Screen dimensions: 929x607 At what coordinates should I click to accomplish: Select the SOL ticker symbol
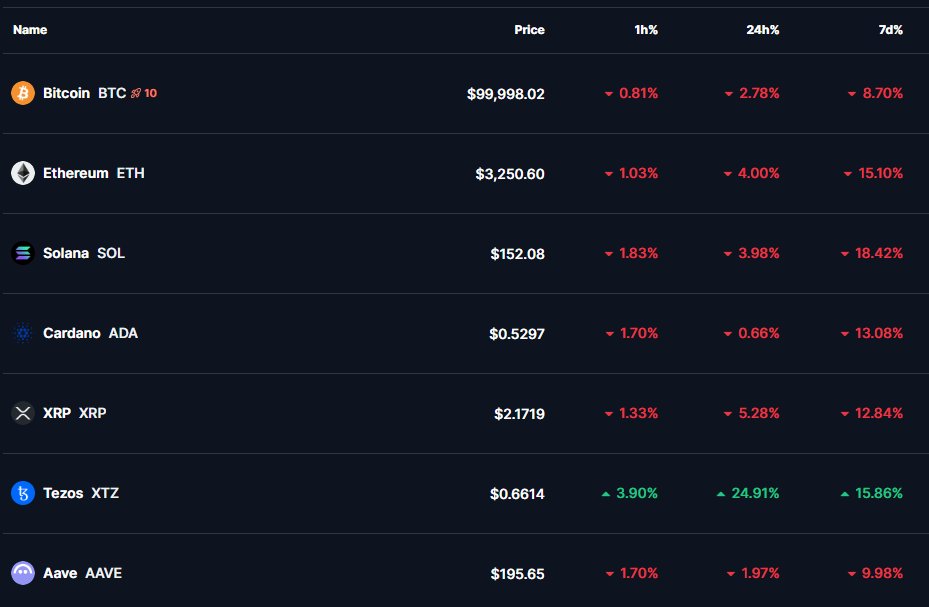pyautogui.click(x=111, y=253)
